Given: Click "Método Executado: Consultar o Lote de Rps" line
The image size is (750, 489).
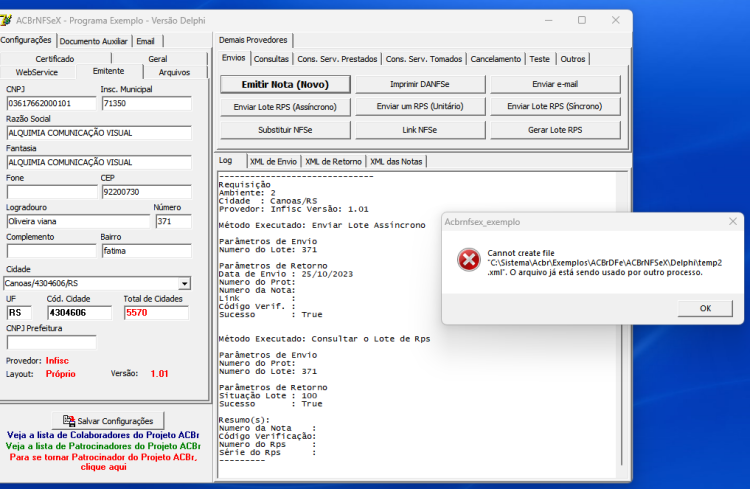Looking at the screenshot, I should click(x=324, y=339).
